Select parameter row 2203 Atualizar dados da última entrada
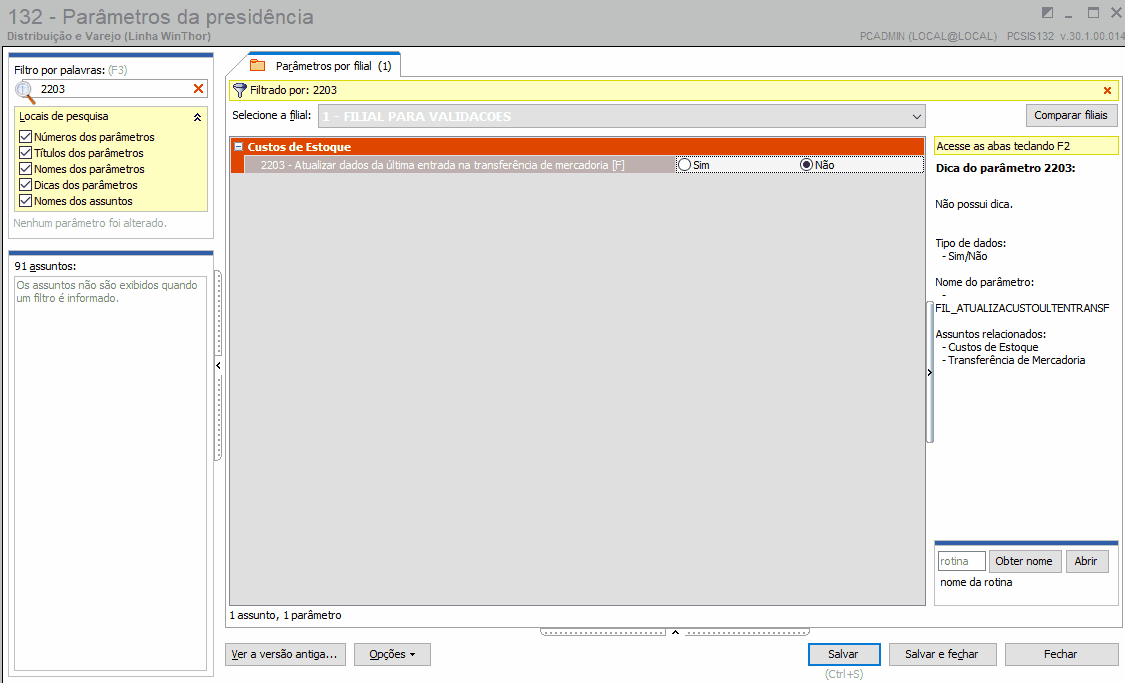Screen dimensions: 1125x683 [459, 165]
